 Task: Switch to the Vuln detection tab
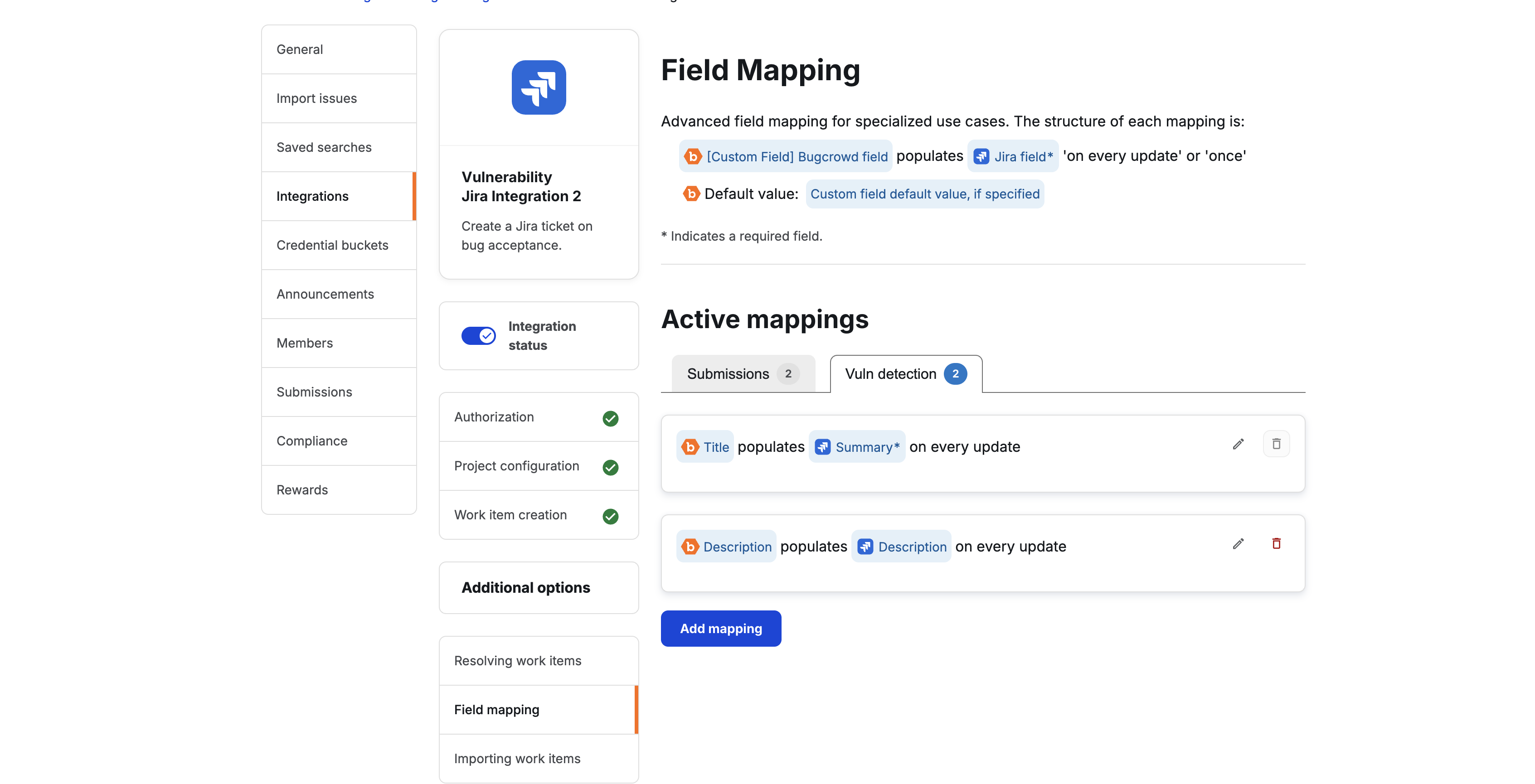pyautogui.click(x=906, y=373)
